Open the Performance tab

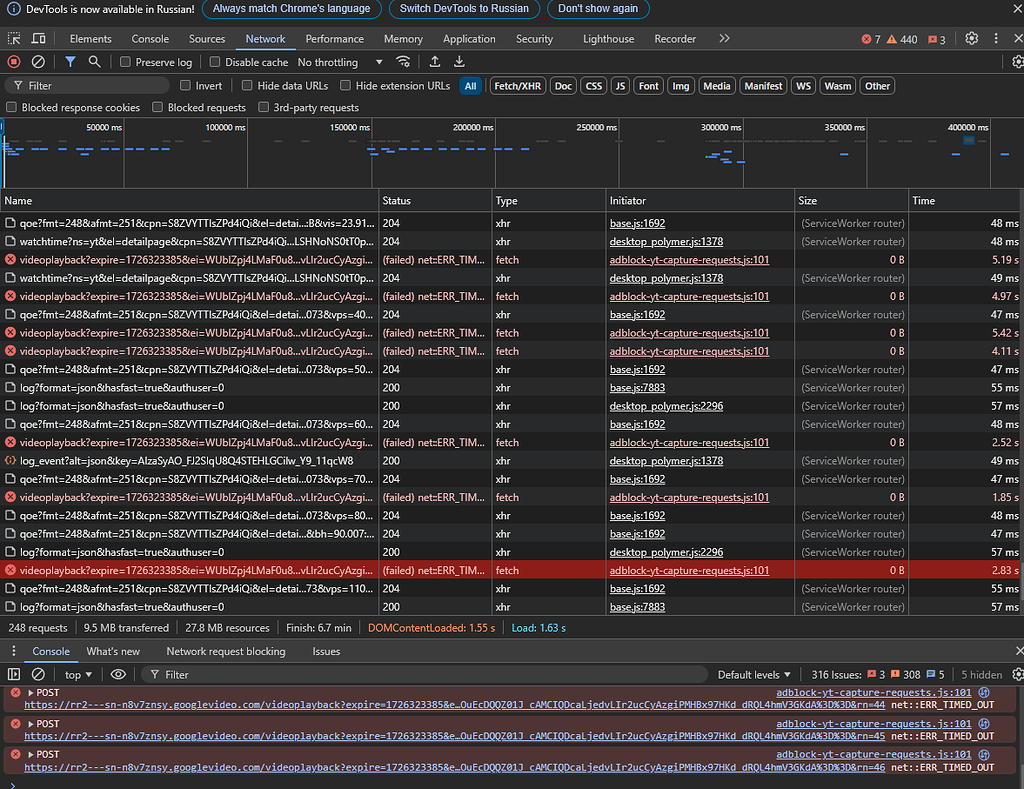(x=334, y=39)
